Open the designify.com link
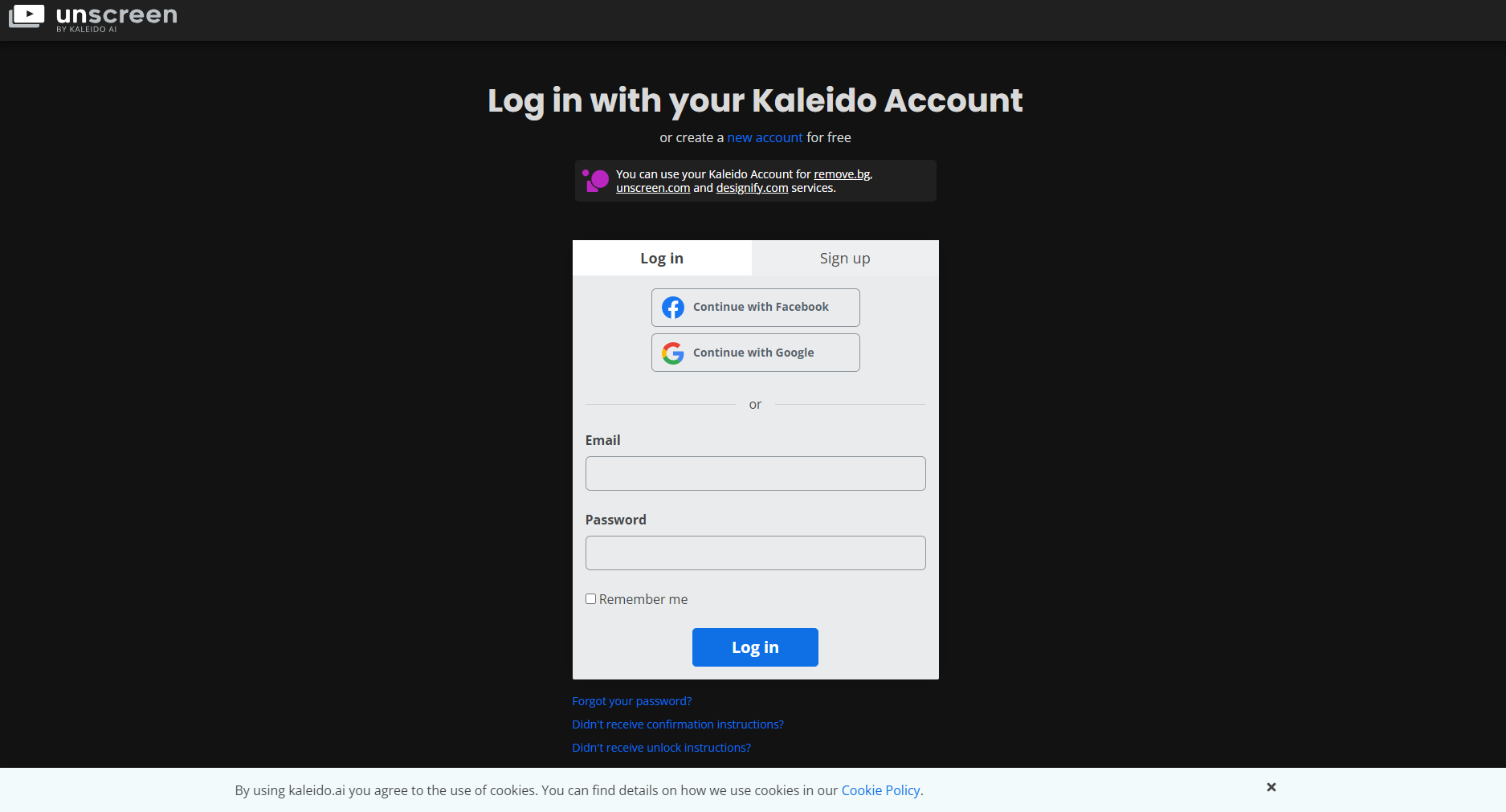Viewport: 1506px width, 812px height. coord(752,188)
